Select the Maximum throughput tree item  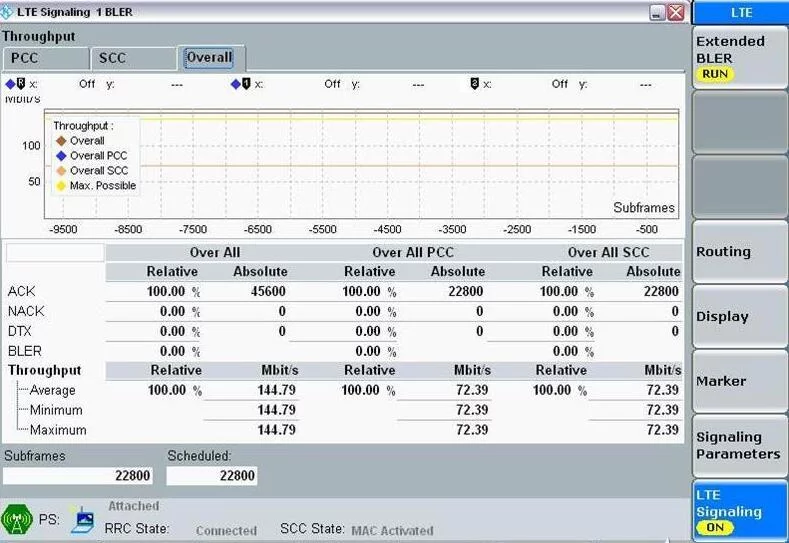click(58, 430)
